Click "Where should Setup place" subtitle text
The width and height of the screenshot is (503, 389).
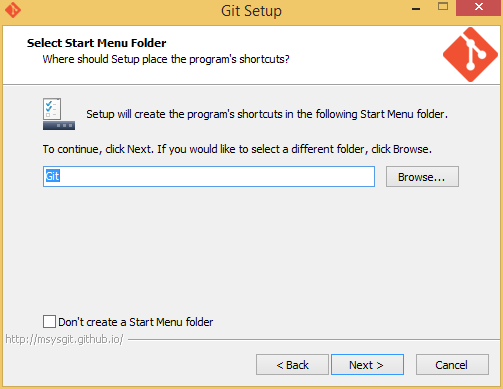click(166, 59)
